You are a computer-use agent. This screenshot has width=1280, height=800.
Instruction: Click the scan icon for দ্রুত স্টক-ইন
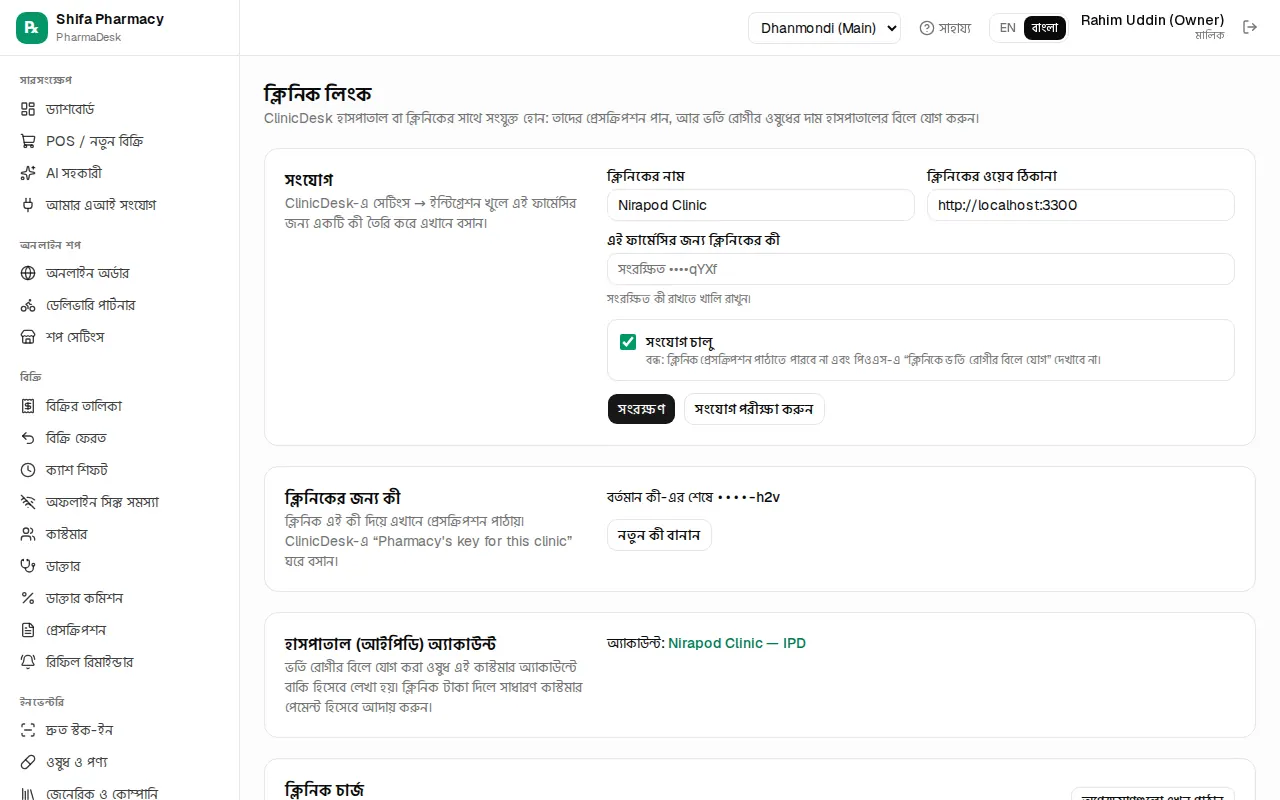28,730
